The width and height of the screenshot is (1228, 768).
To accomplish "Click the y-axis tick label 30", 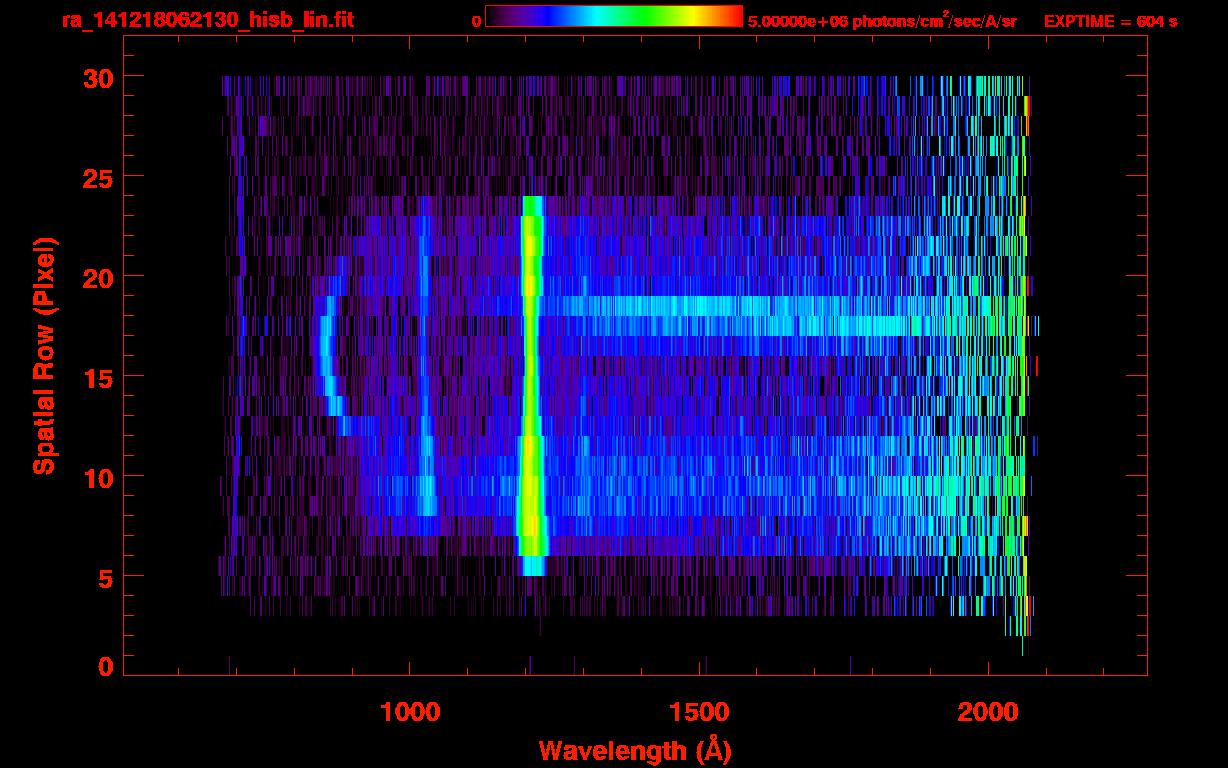I will 96,76.
